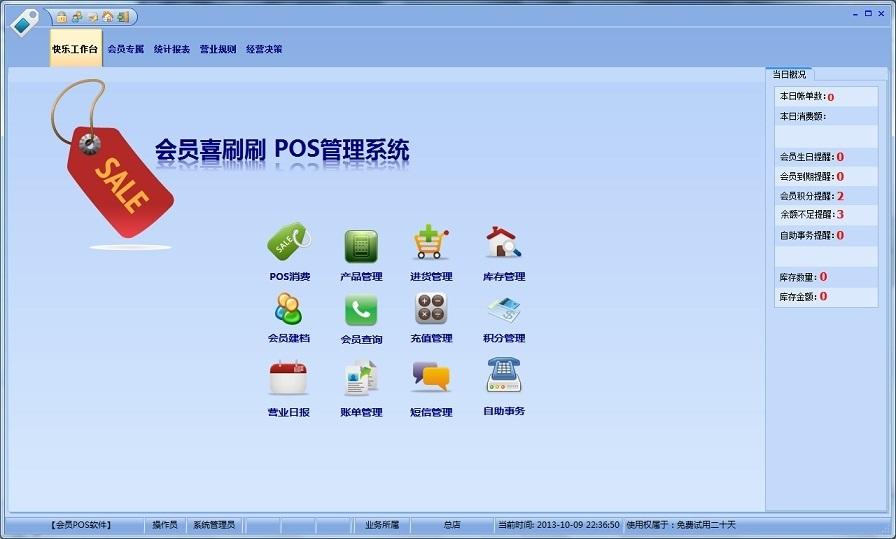Maximize the POS window
Viewport: 896px width, 539px height.
coord(868,13)
